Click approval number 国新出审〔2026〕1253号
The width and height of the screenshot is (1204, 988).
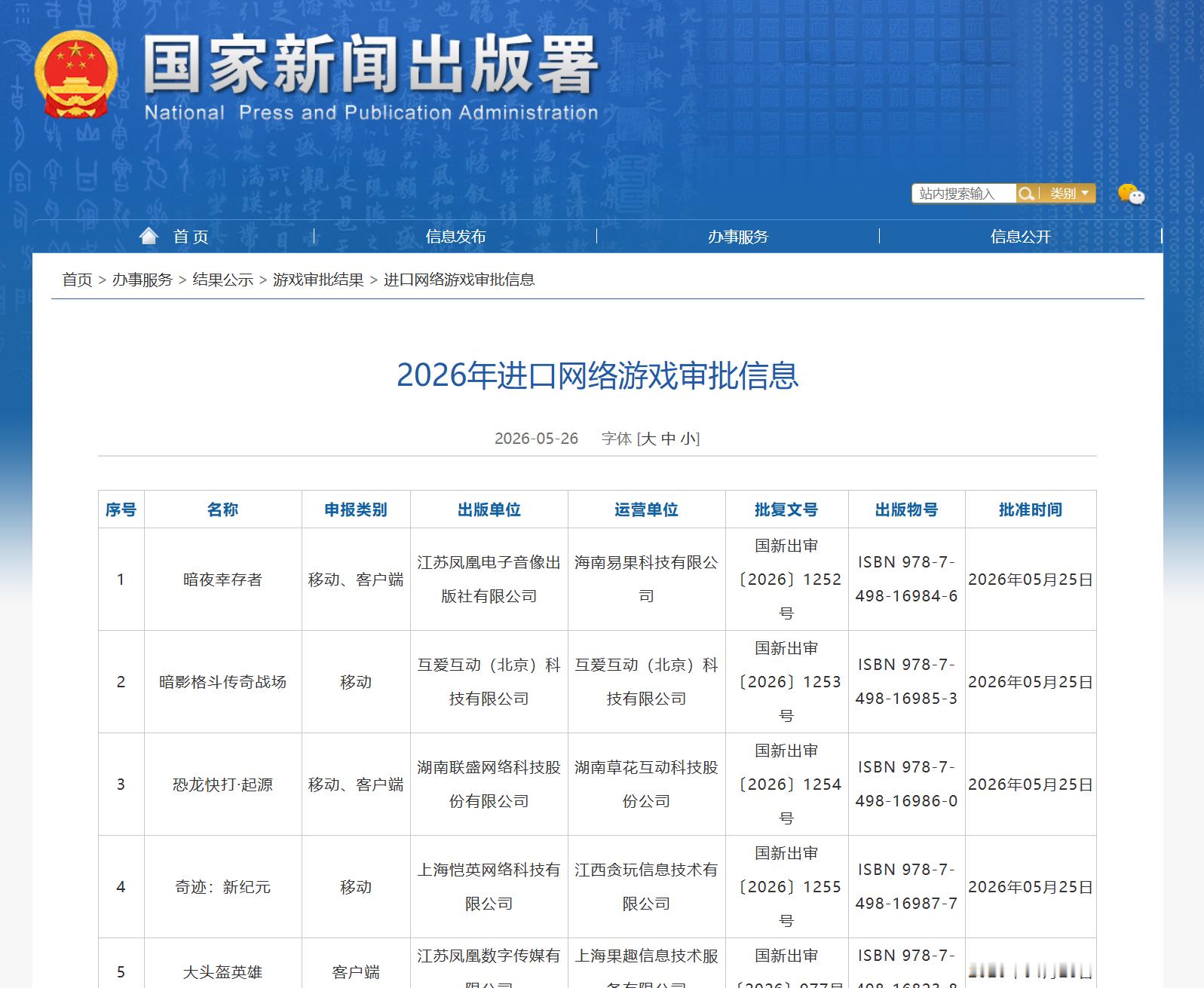point(786,682)
